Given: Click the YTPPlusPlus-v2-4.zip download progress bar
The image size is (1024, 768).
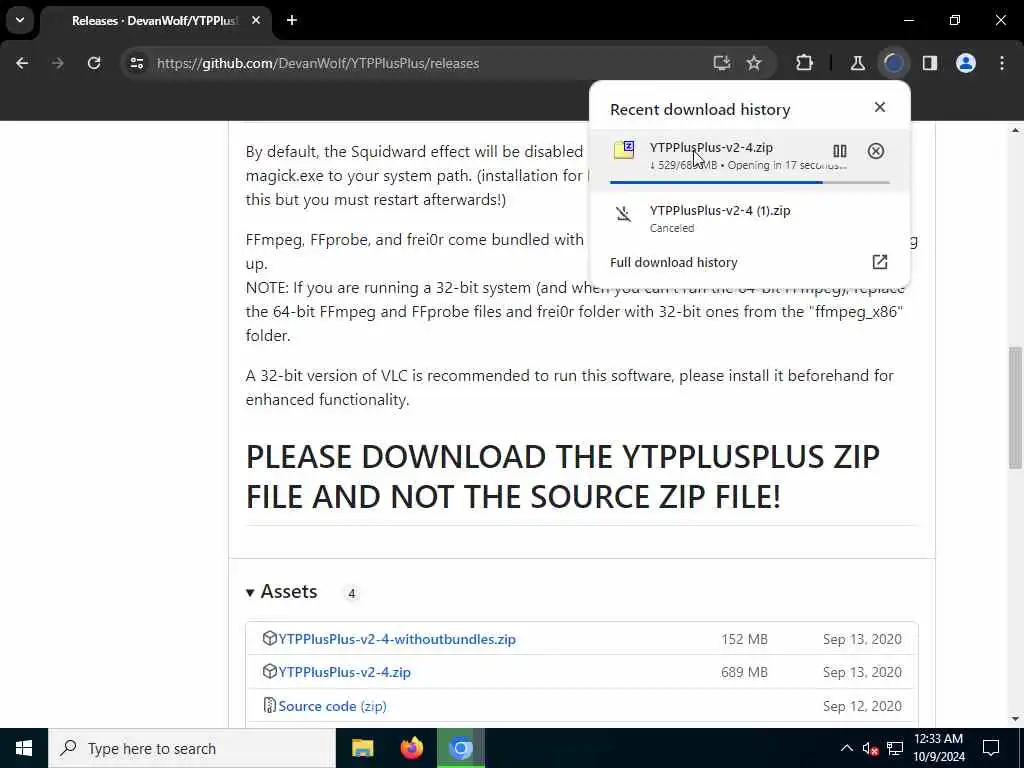Looking at the screenshot, I should click(x=750, y=182).
